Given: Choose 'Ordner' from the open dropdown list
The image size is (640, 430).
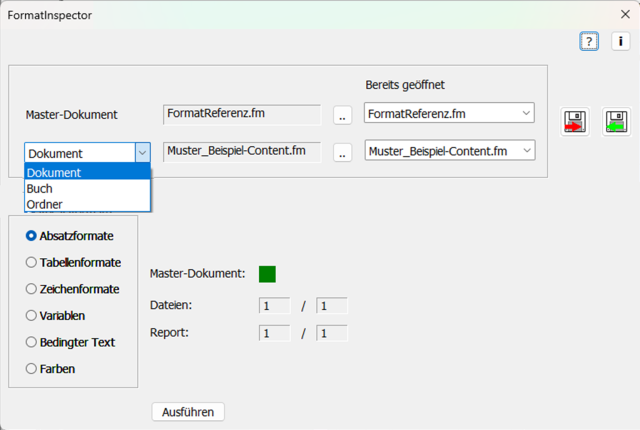Looking at the screenshot, I should tap(45, 204).
